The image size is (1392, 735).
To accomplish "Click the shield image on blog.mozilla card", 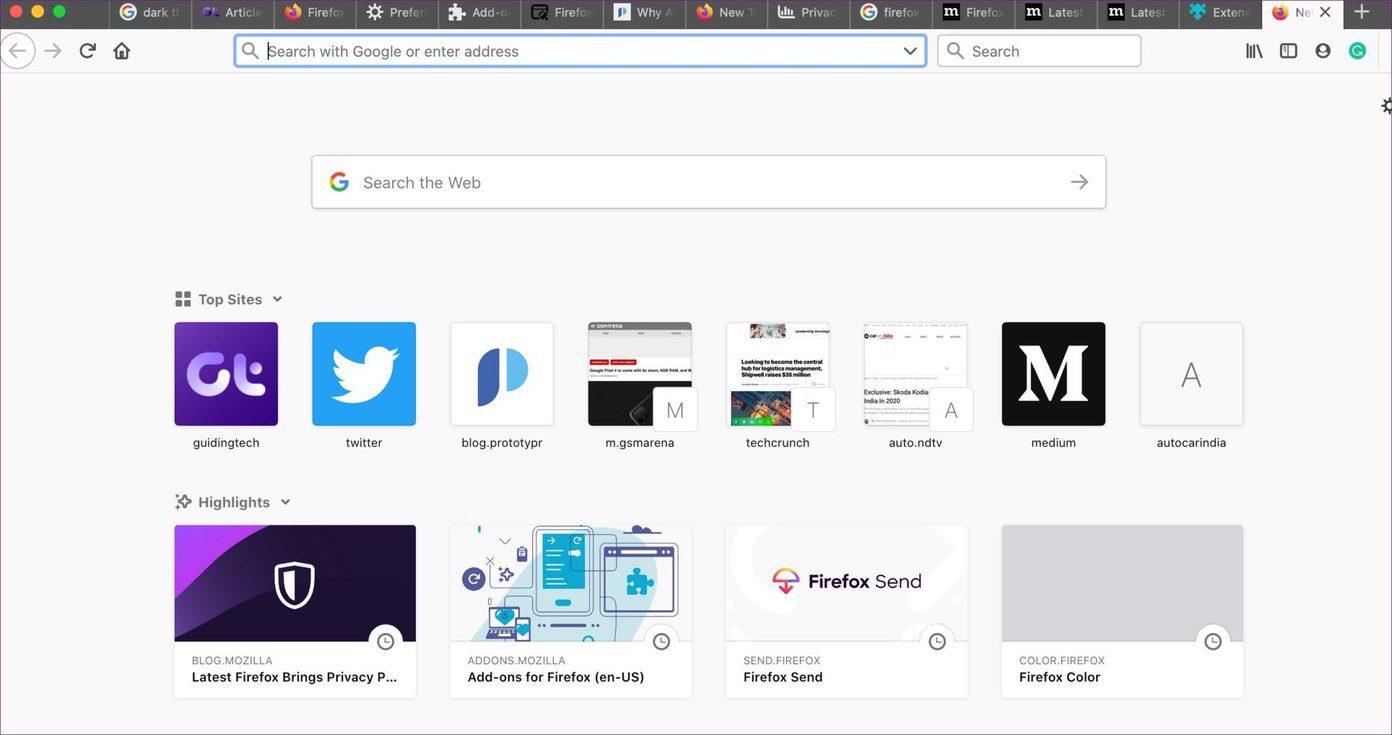I will (295, 583).
